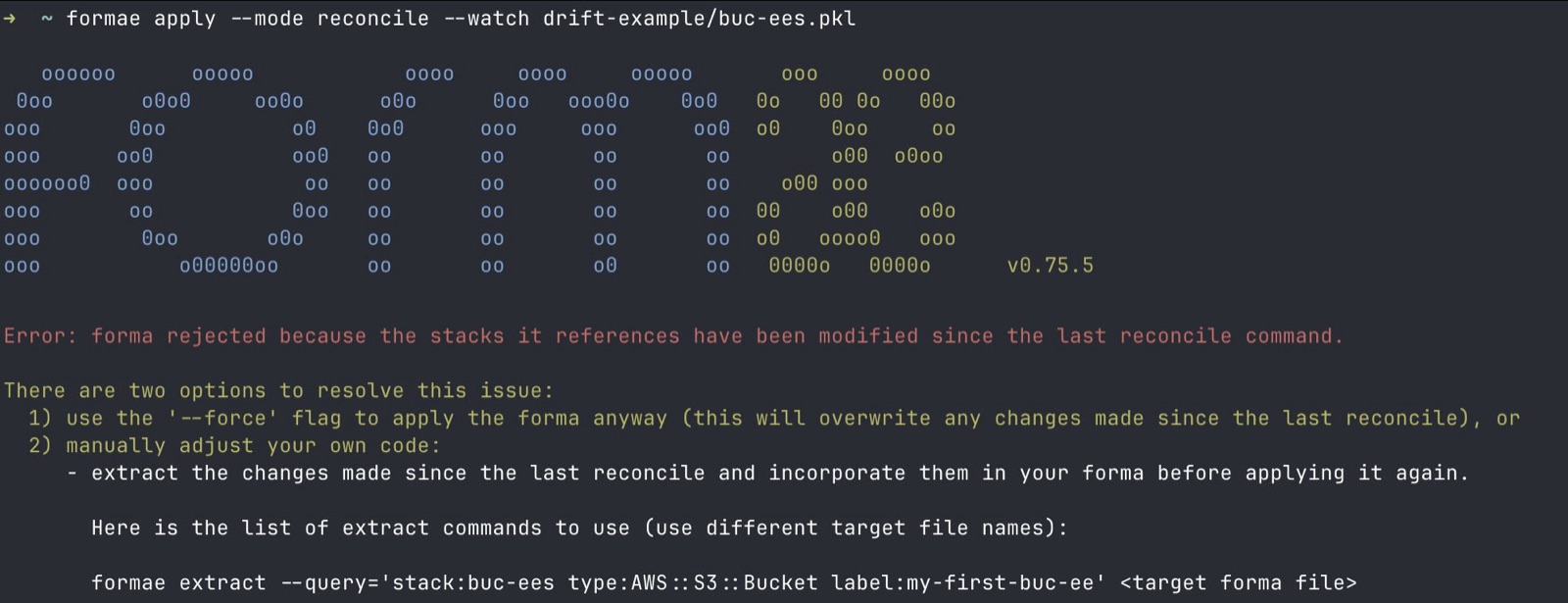Click the ASCII art logo's blue 'f' letter
This screenshot has width=1568, height=603.
pos(49,170)
